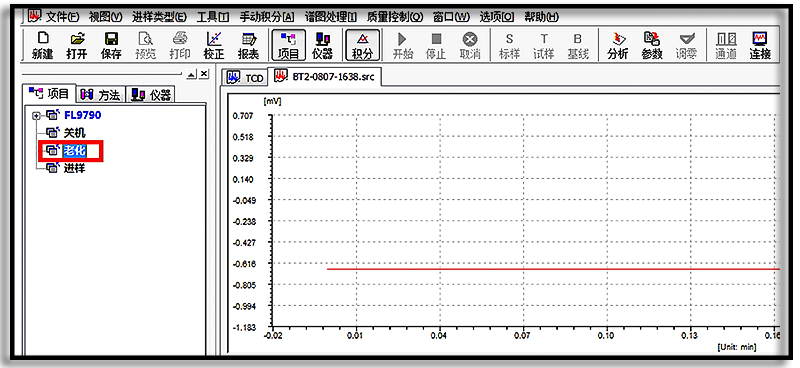800x368 pixels.
Task: Toggle the 项目 project panel button
Action: click(x=289, y=45)
